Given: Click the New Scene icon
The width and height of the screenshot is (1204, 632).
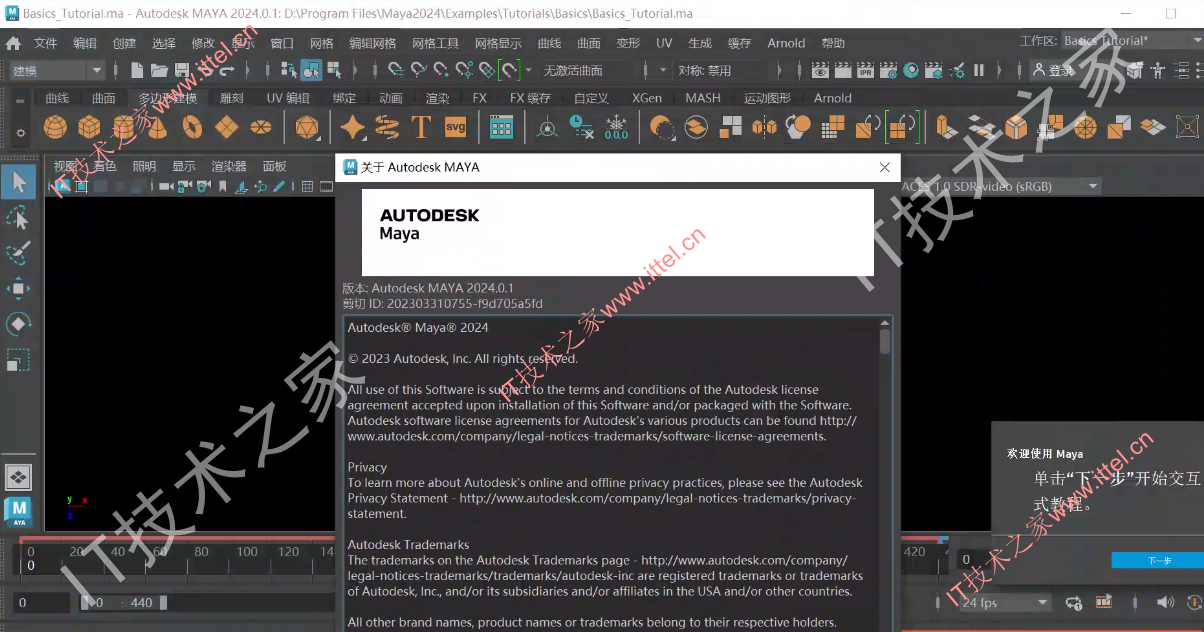Looking at the screenshot, I should [x=137, y=71].
